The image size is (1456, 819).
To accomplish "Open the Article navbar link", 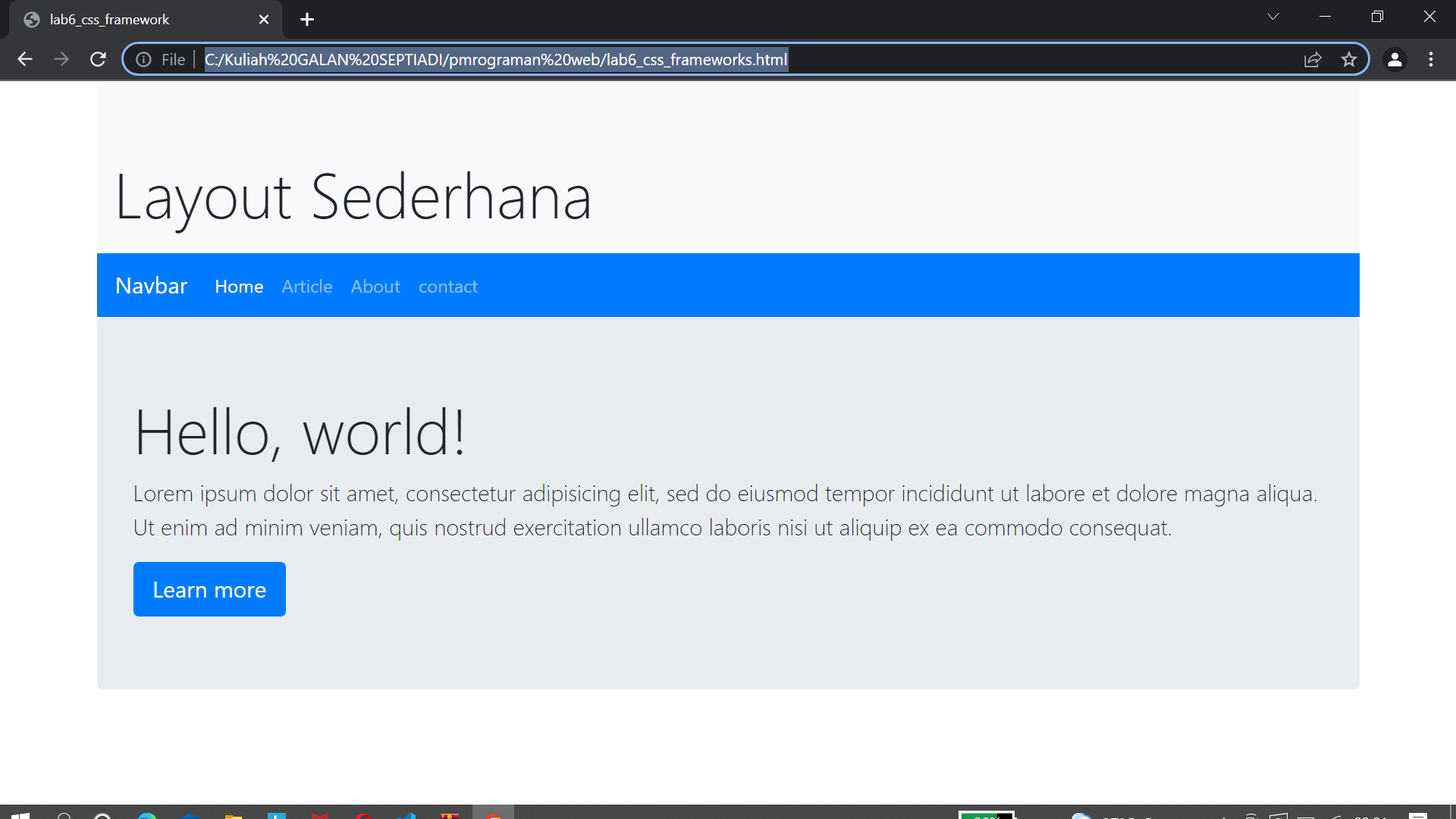I will click(306, 286).
